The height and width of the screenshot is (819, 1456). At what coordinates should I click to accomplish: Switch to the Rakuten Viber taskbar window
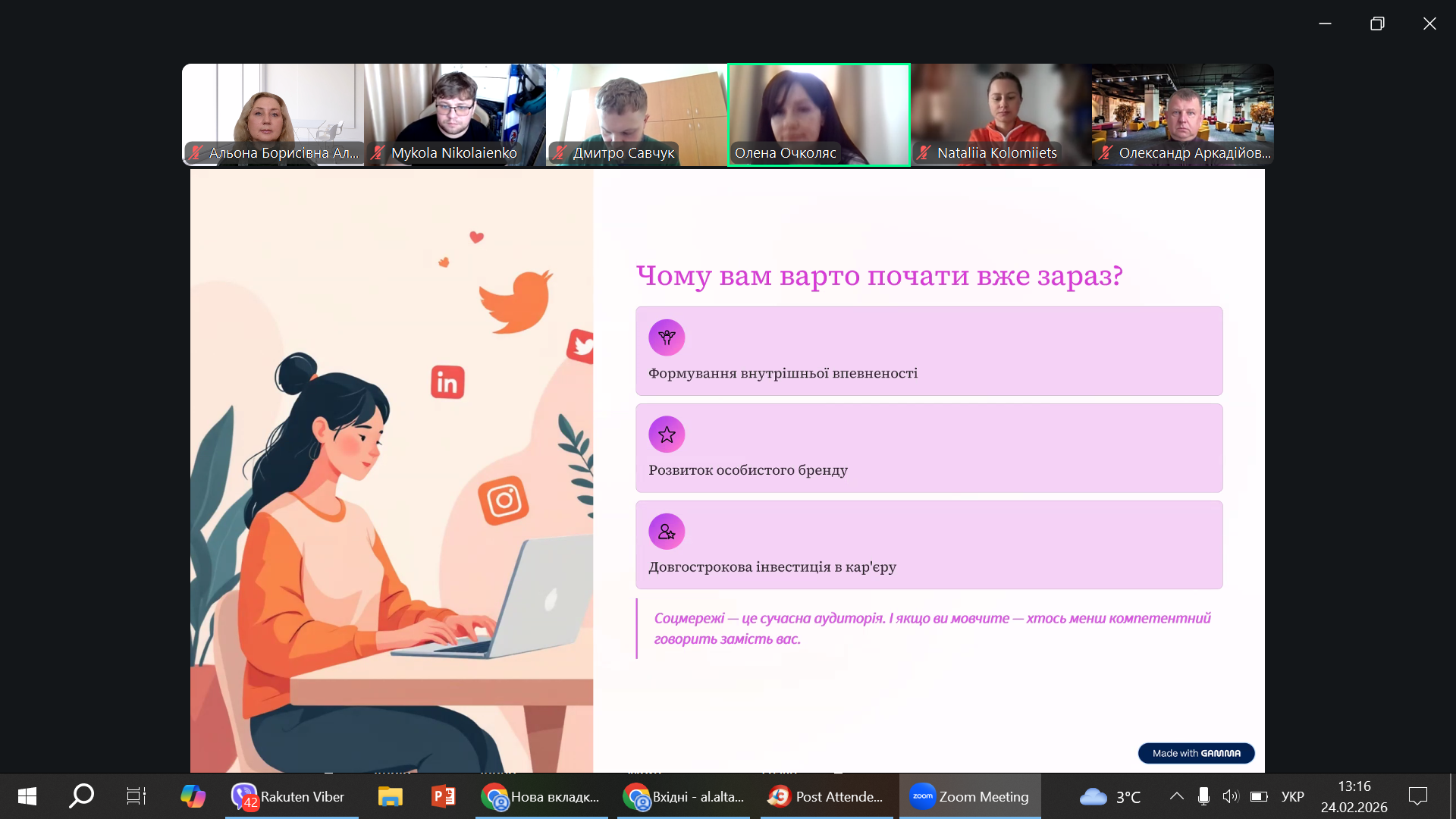click(291, 796)
